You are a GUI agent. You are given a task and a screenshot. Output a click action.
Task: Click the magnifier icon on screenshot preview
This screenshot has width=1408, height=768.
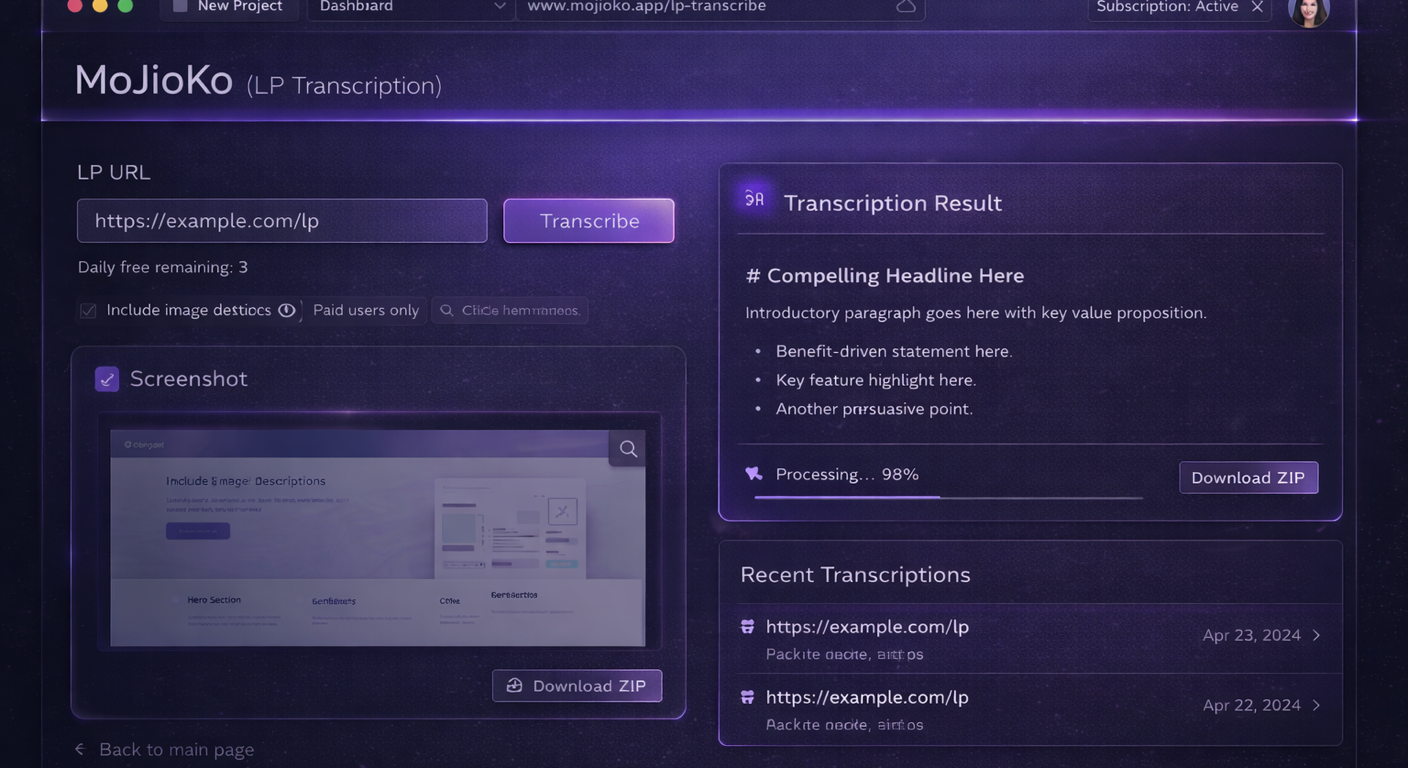click(628, 449)
